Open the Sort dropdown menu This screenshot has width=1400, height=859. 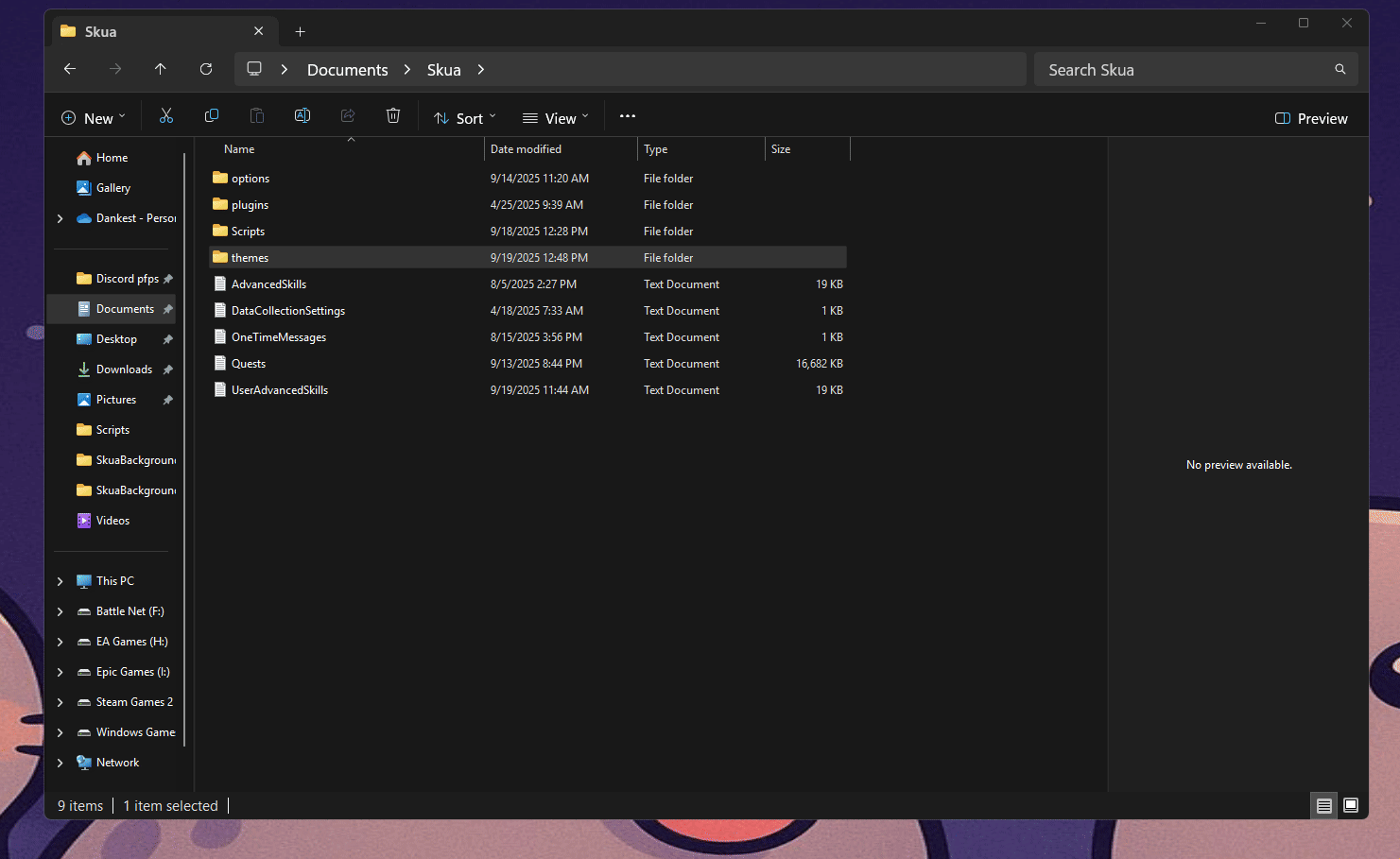click(464, 118)
